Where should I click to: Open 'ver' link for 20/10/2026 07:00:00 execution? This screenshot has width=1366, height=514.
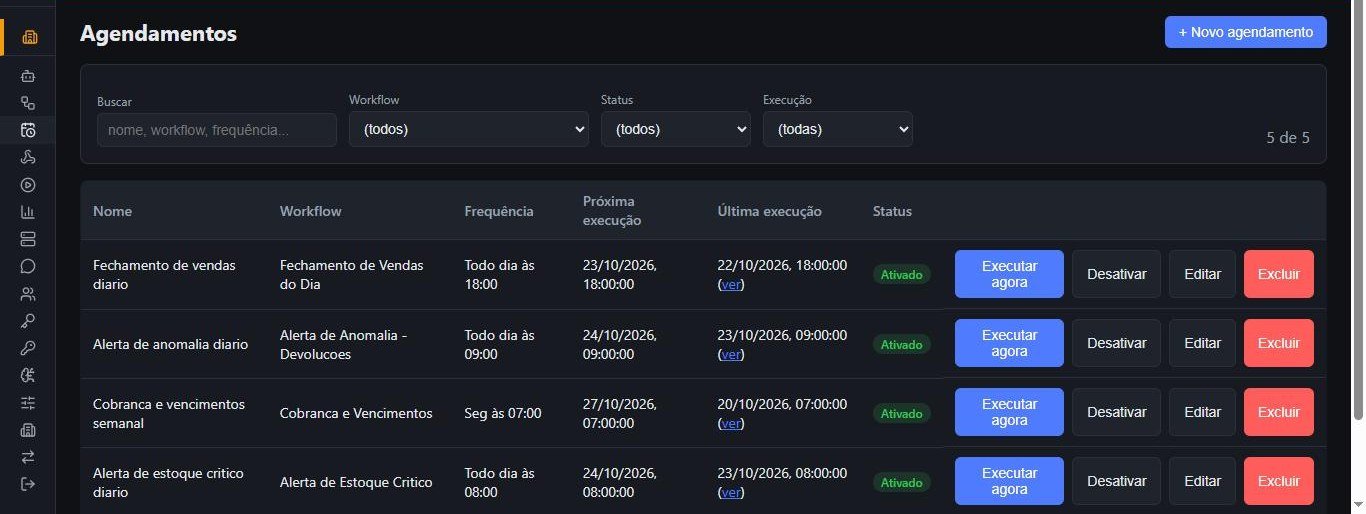[x=731, y=423]
